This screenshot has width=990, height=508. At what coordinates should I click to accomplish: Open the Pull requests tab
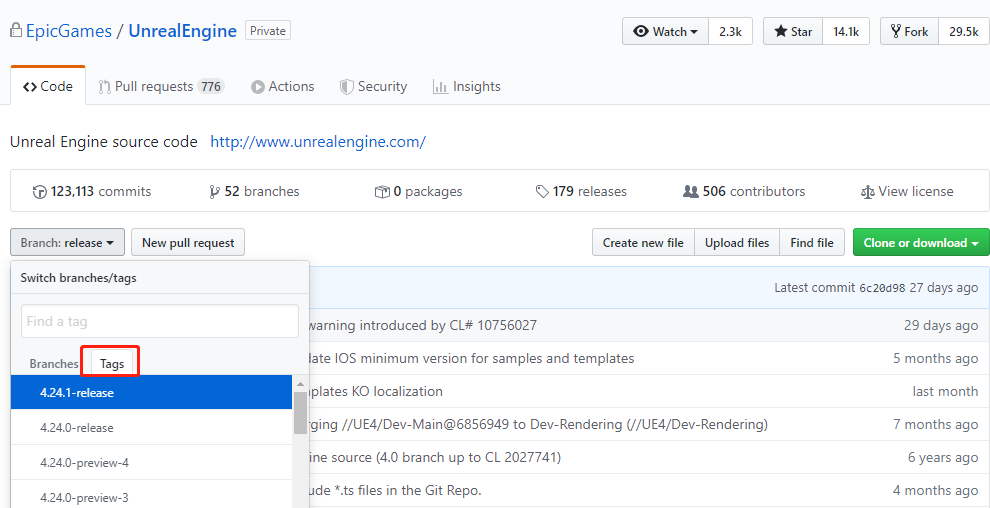point(161,86)
